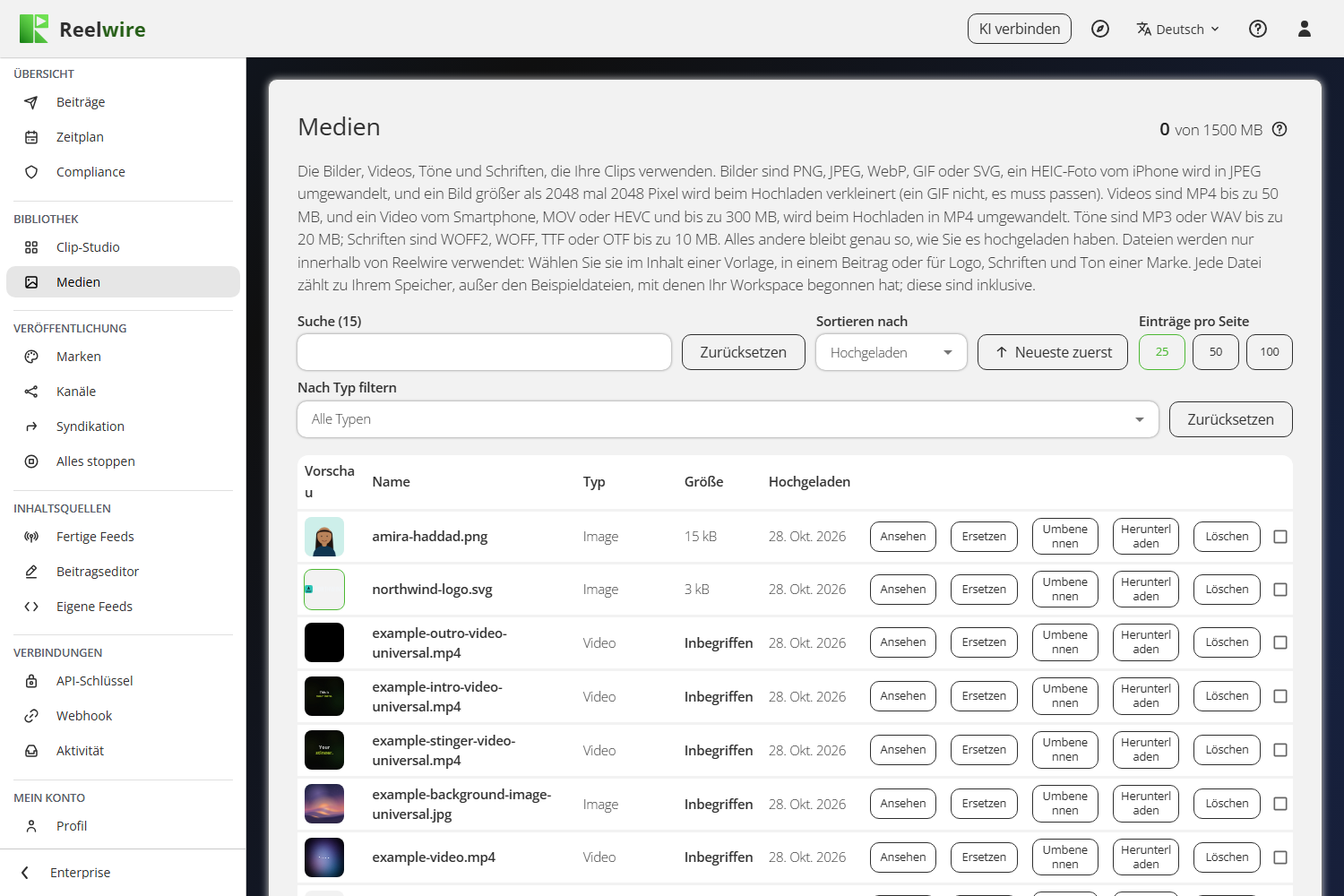Select 50 entries per page
Screen dimensions: 1344x896
(1216, 352)
